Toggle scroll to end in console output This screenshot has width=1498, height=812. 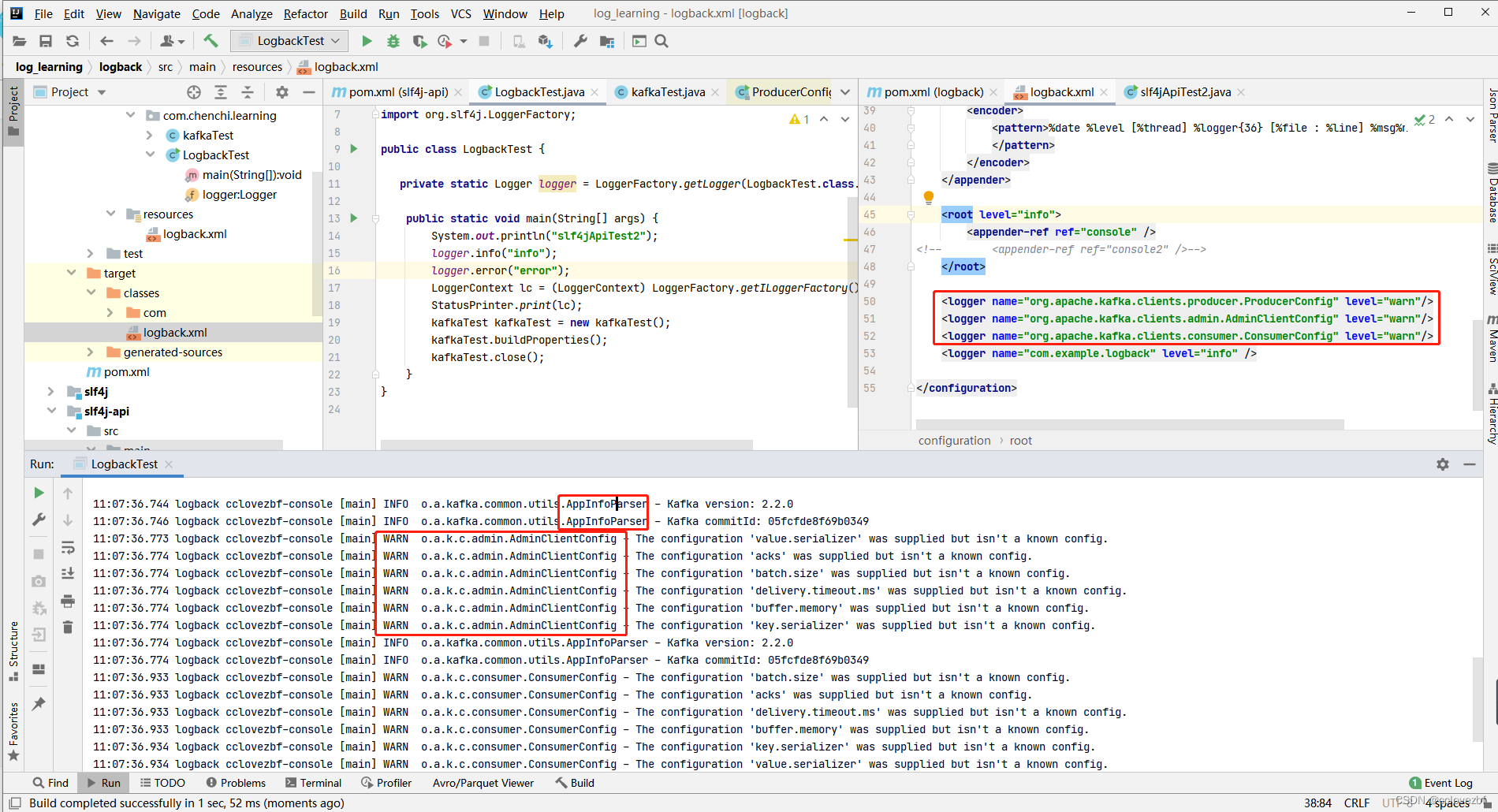[68, 573]
